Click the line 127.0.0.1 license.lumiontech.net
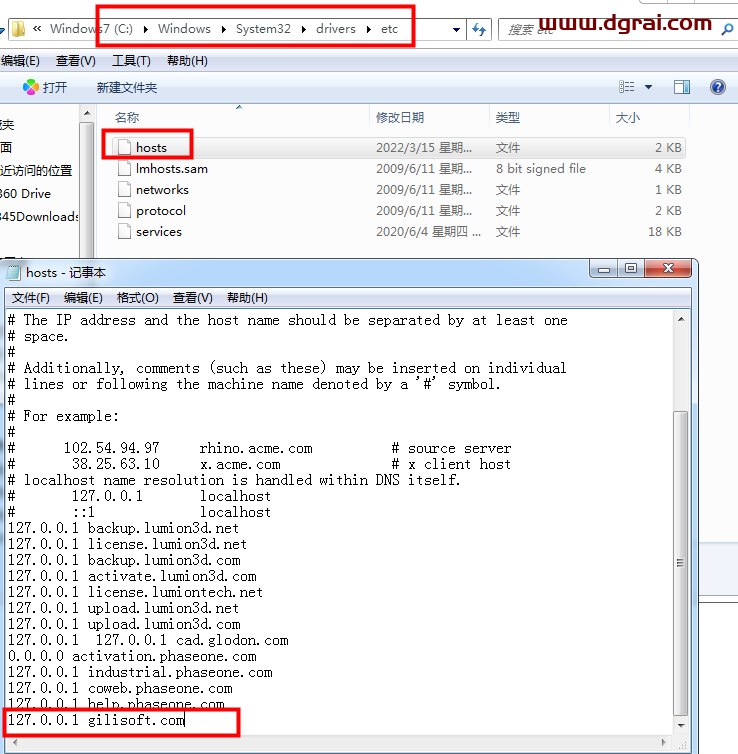Viewport: 738px width, 754px height. [x=136, y=592]
